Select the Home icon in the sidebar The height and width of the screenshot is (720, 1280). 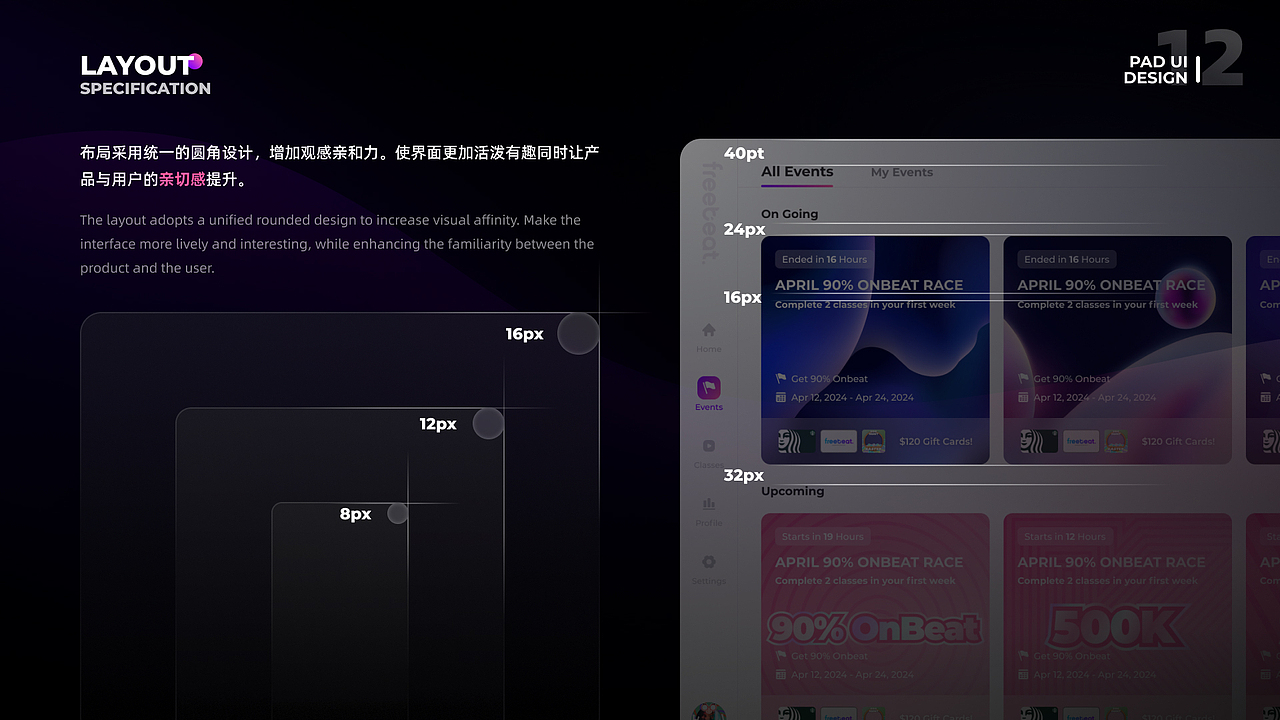click(x=708, y=332)
